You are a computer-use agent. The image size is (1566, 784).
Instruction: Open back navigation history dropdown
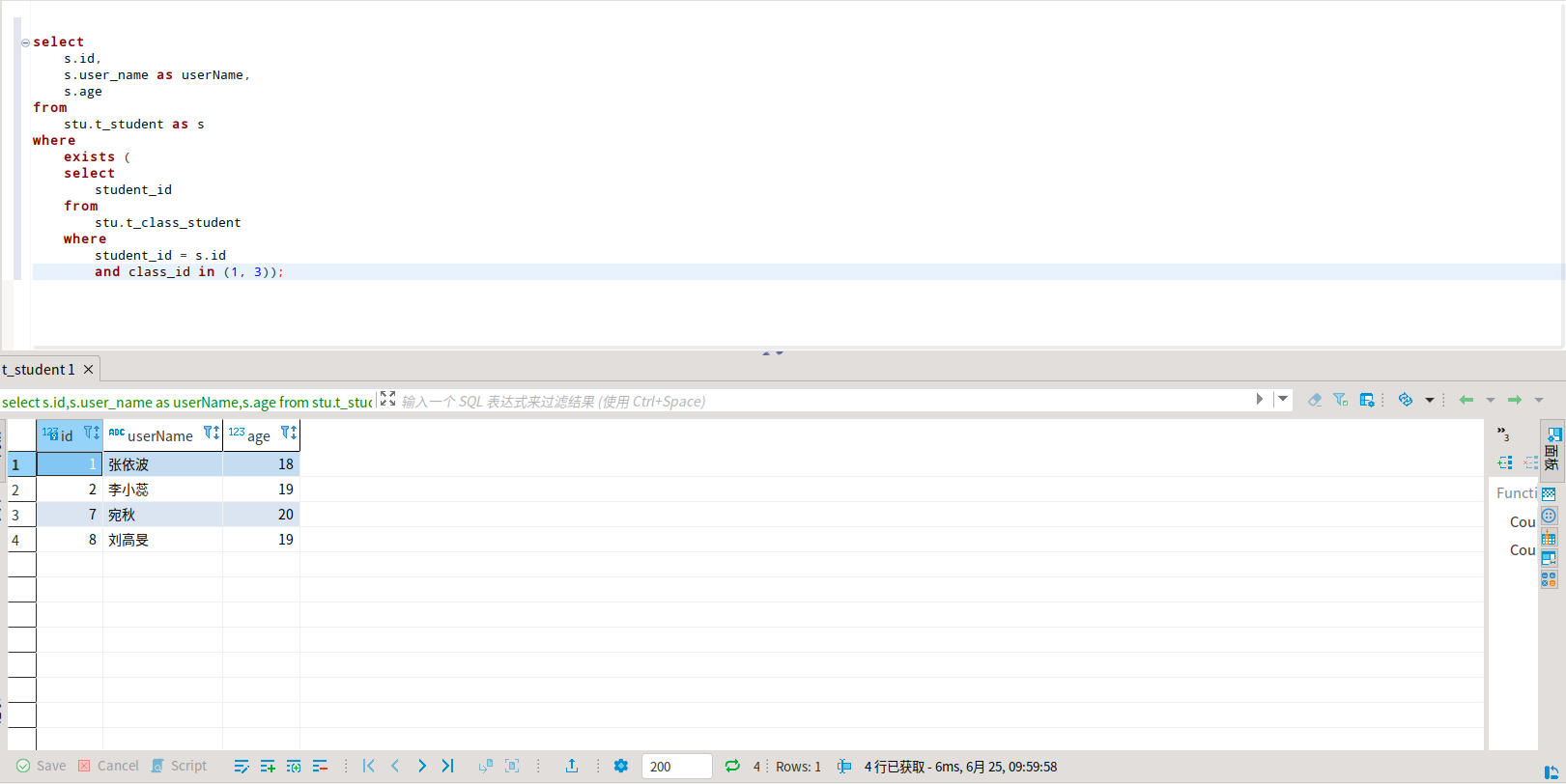1491,400
